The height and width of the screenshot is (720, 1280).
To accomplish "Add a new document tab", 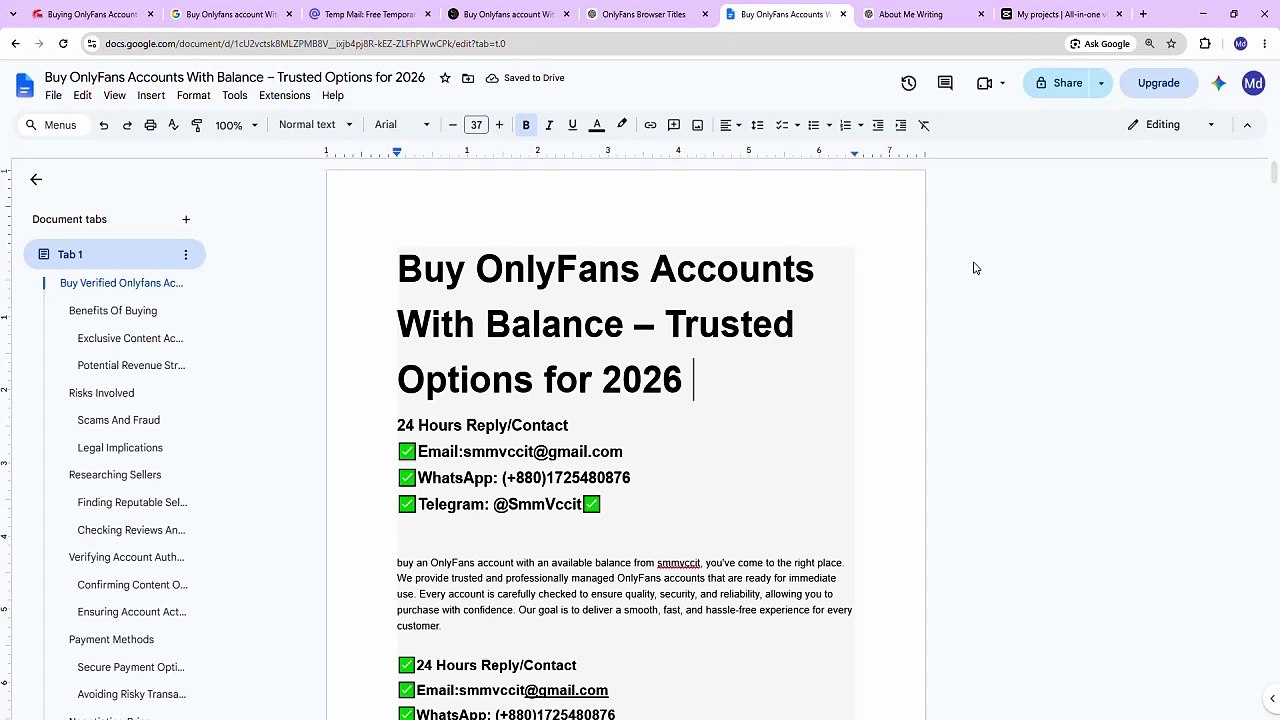I will tap(185, 219).
